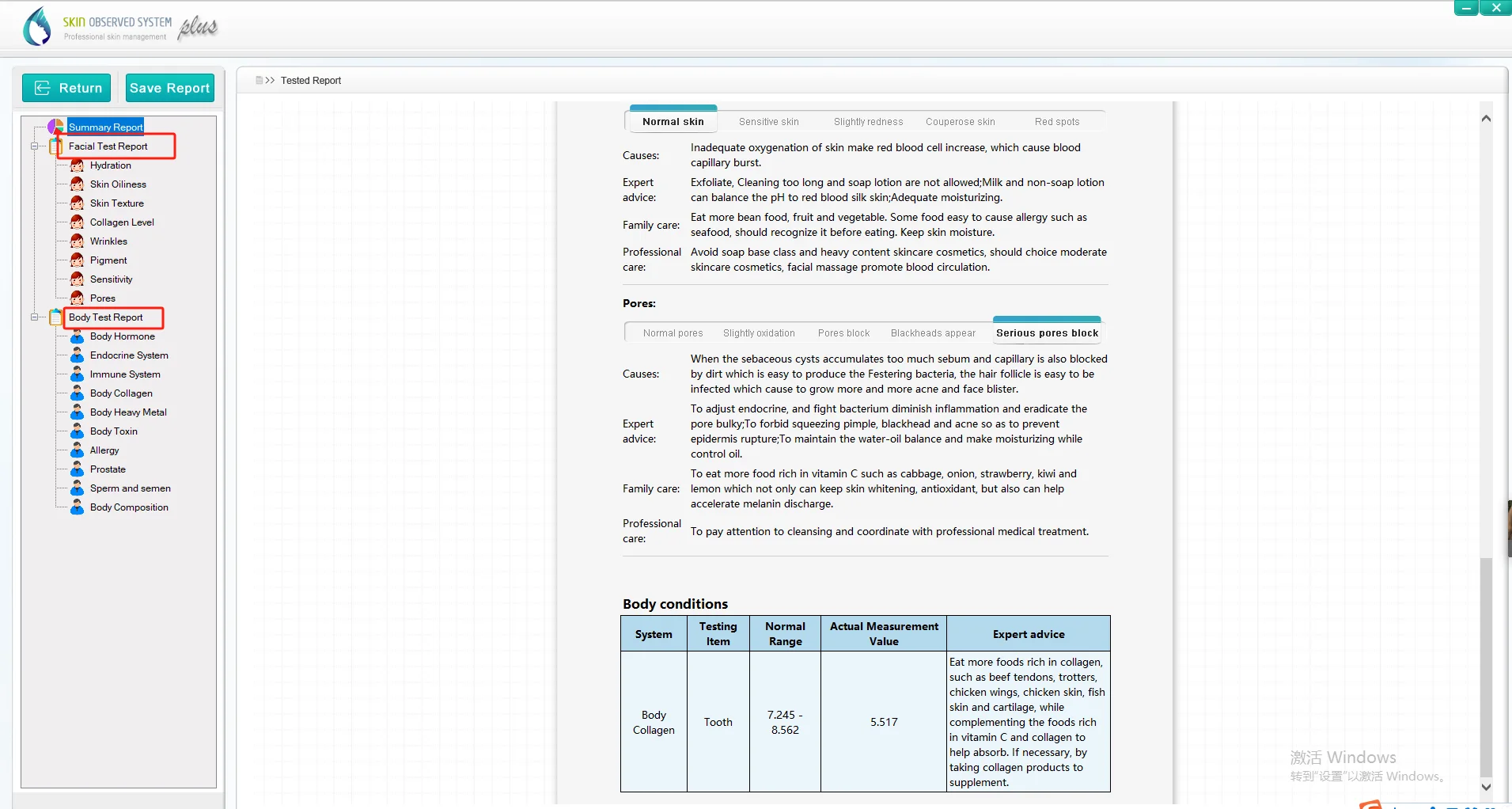Click the Allergy person icon in sidebar
The width and height of the screenshot is (1512, 809).
pyautogui.click(x=77, y=450)
